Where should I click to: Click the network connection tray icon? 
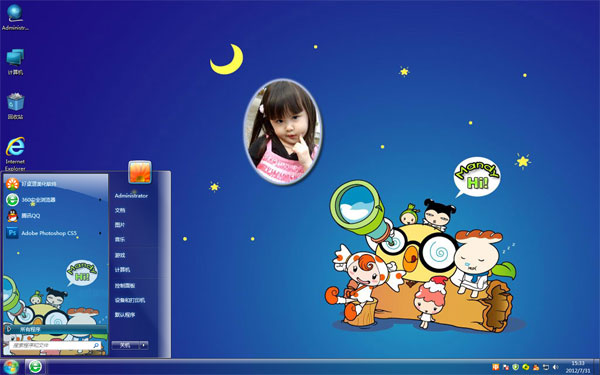pyautogui.click(x=546, y=368)
